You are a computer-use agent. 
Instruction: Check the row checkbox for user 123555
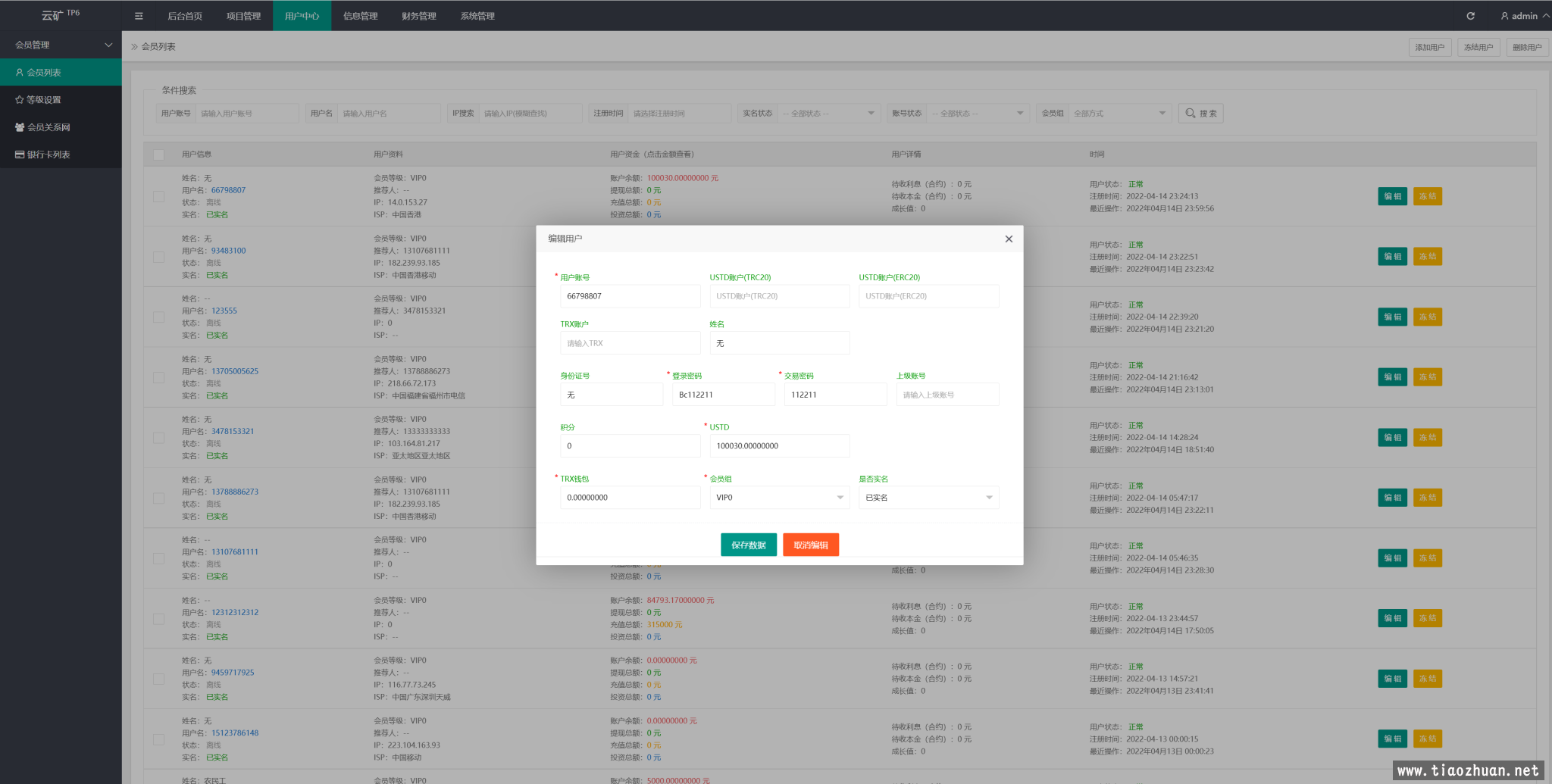158,317
